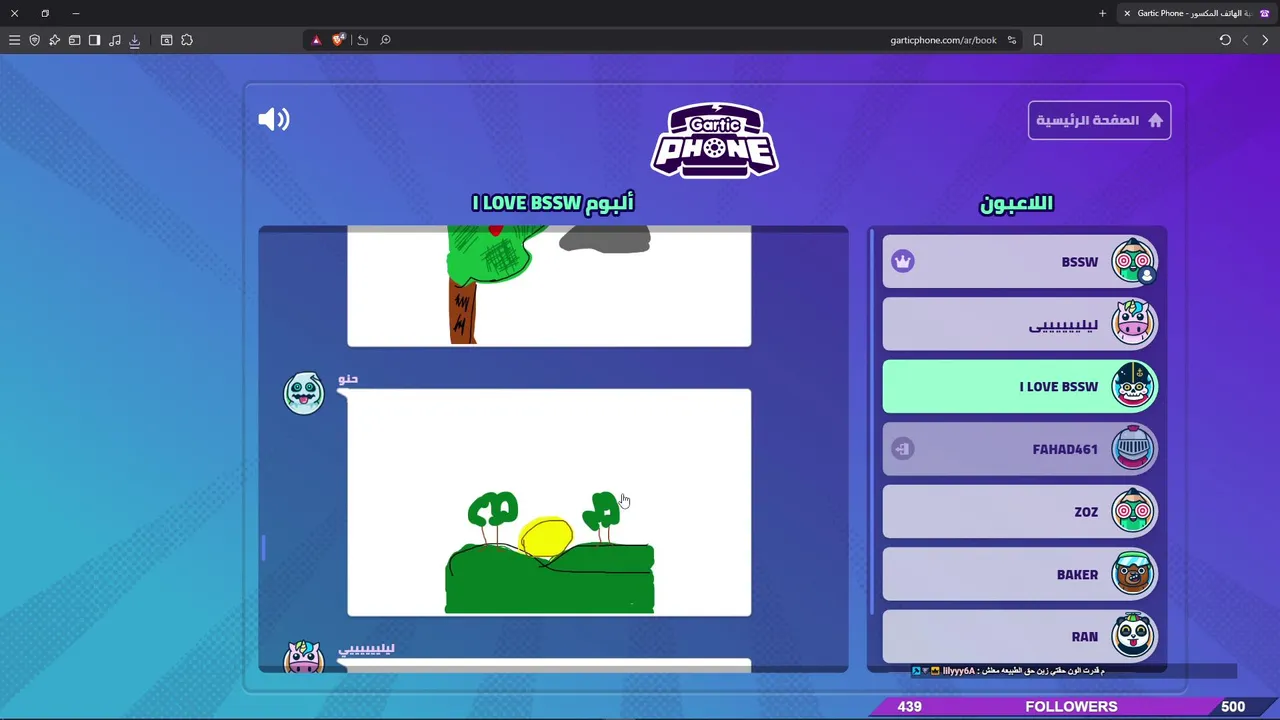Open the Brave Shields lion icon
Viewport: 1280px width, 720px height.
pyautogui.click(x=338, y=40)
